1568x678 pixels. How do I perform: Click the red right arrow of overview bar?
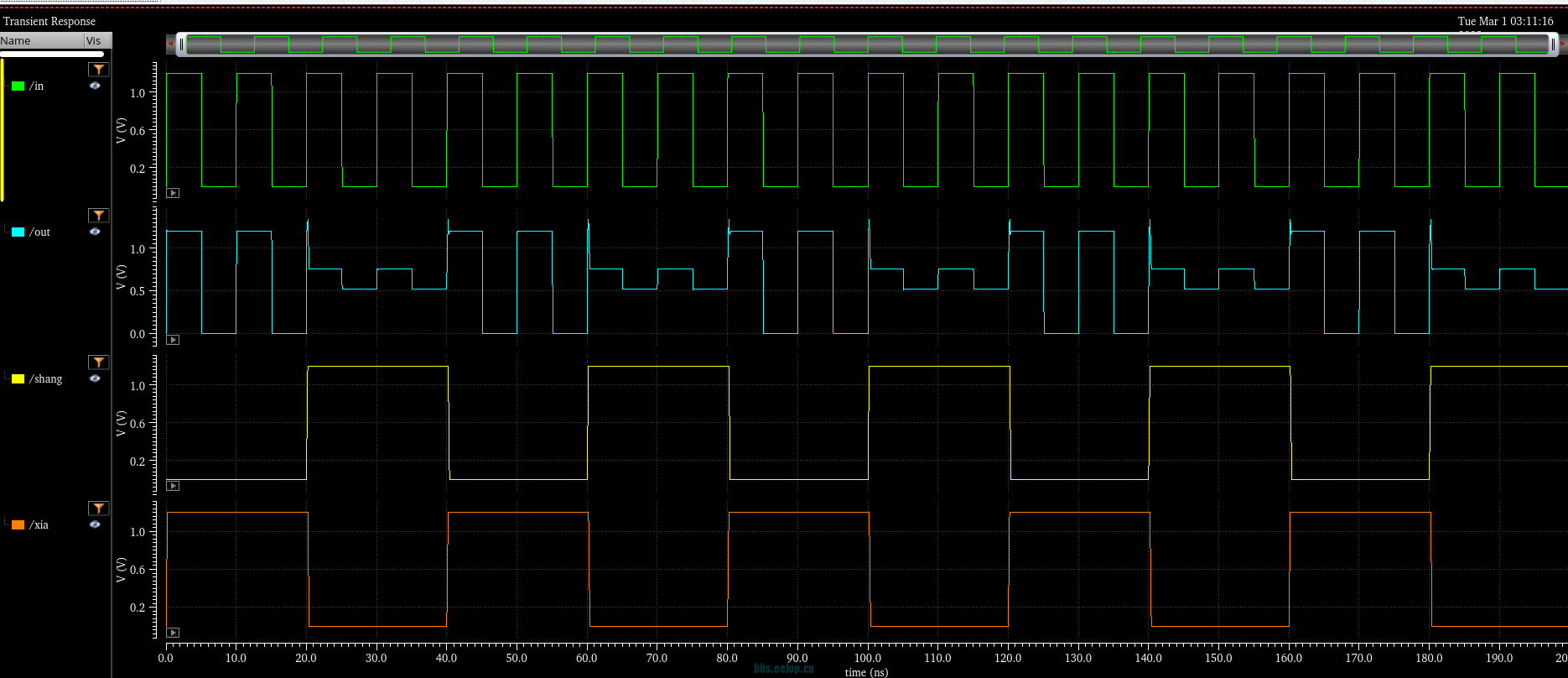click(1563, 44)
